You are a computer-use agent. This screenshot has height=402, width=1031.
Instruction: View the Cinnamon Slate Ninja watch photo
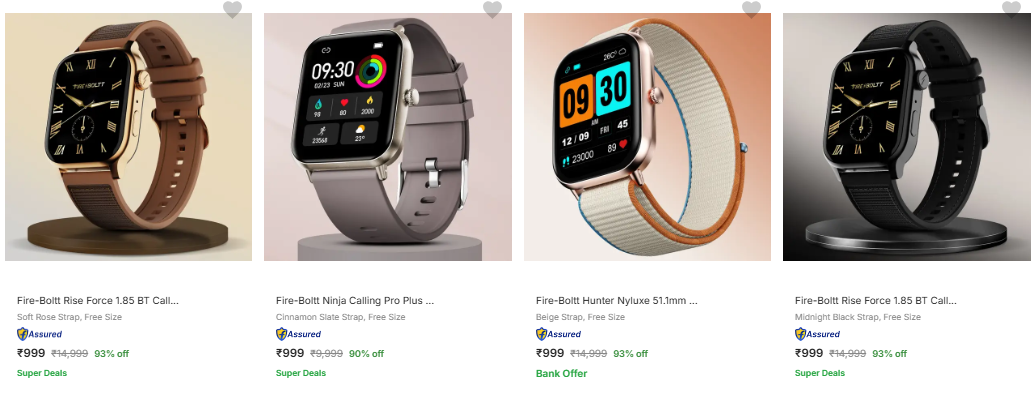(388, 137)
